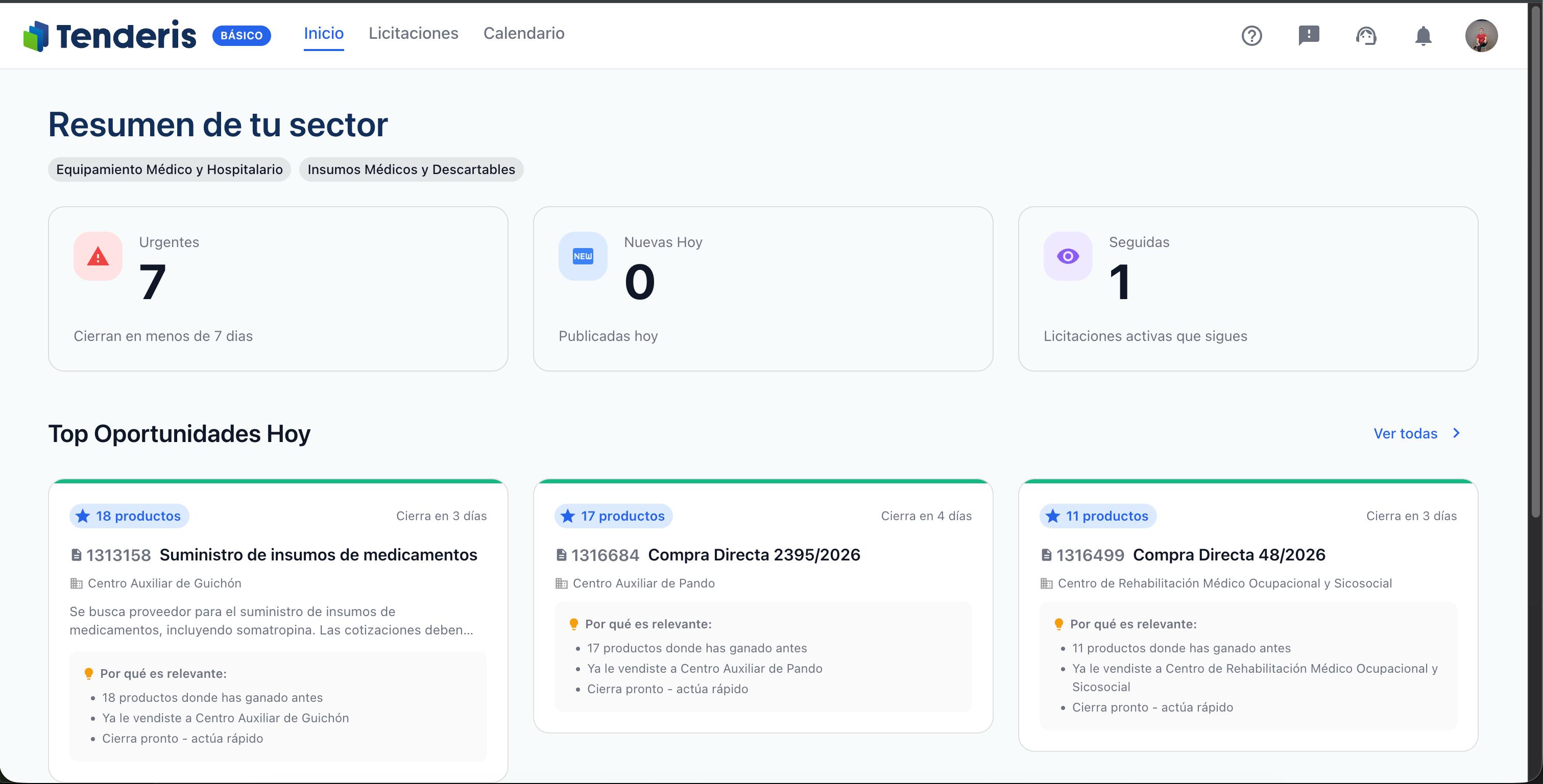Open the Calendario tab
Image resolution: width=1543 pixels, height=784 pixels.
pos(523,34)
